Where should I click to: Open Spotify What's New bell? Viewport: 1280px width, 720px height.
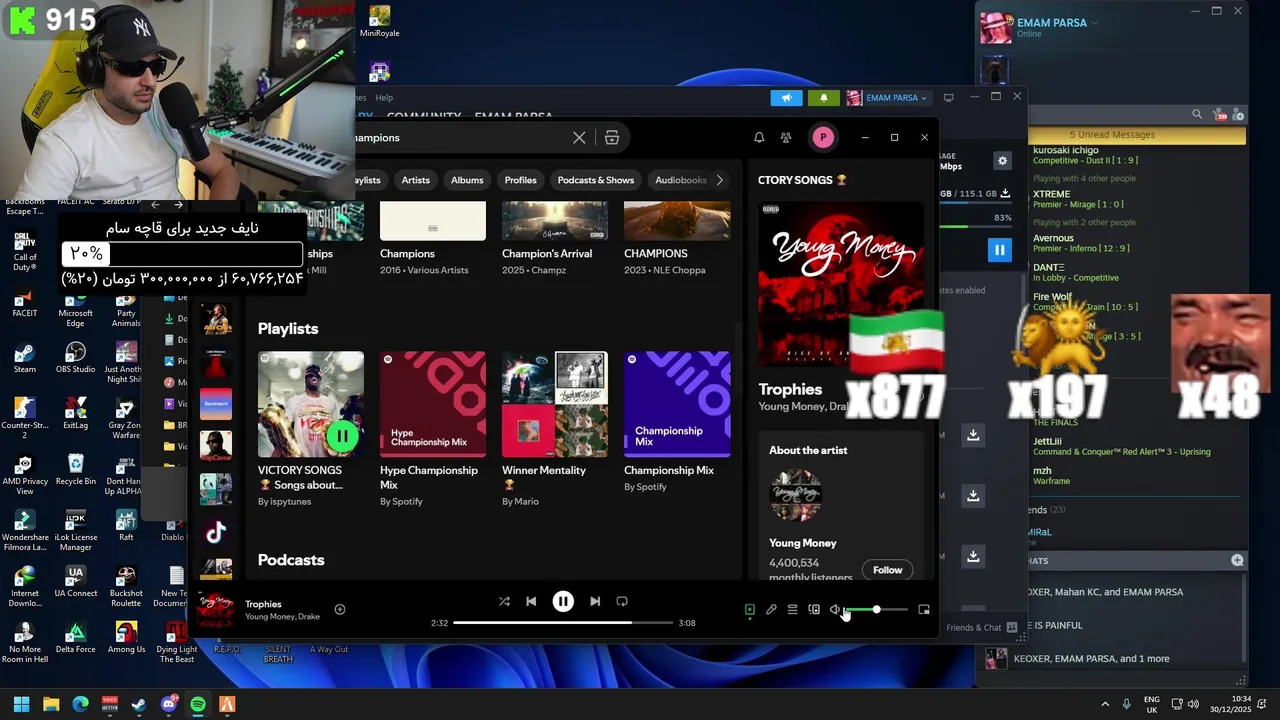tap(759, 138)
